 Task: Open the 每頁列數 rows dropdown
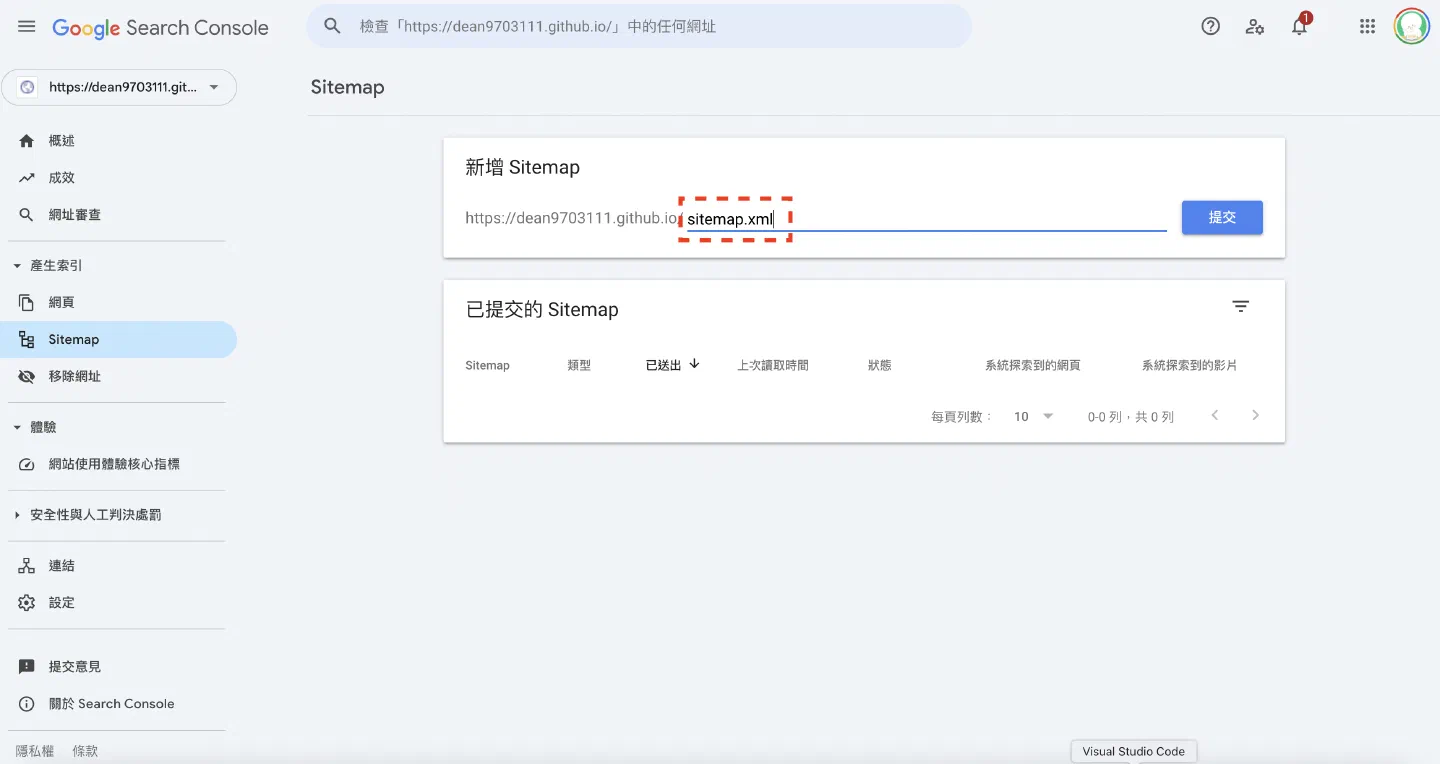(1034, 417)
